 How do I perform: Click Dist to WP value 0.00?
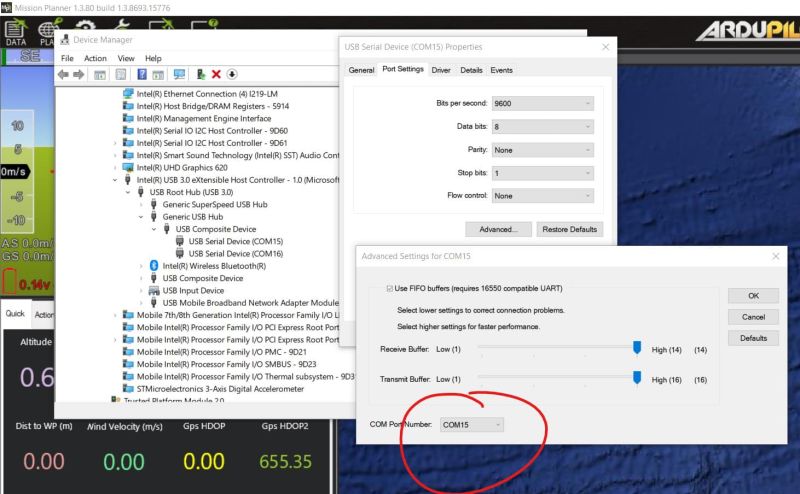pos(44,462)
